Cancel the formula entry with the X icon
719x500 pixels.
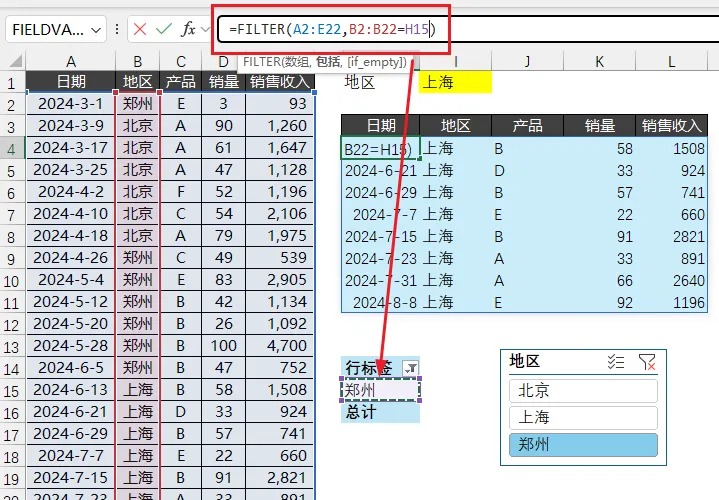tap(140, 30)
